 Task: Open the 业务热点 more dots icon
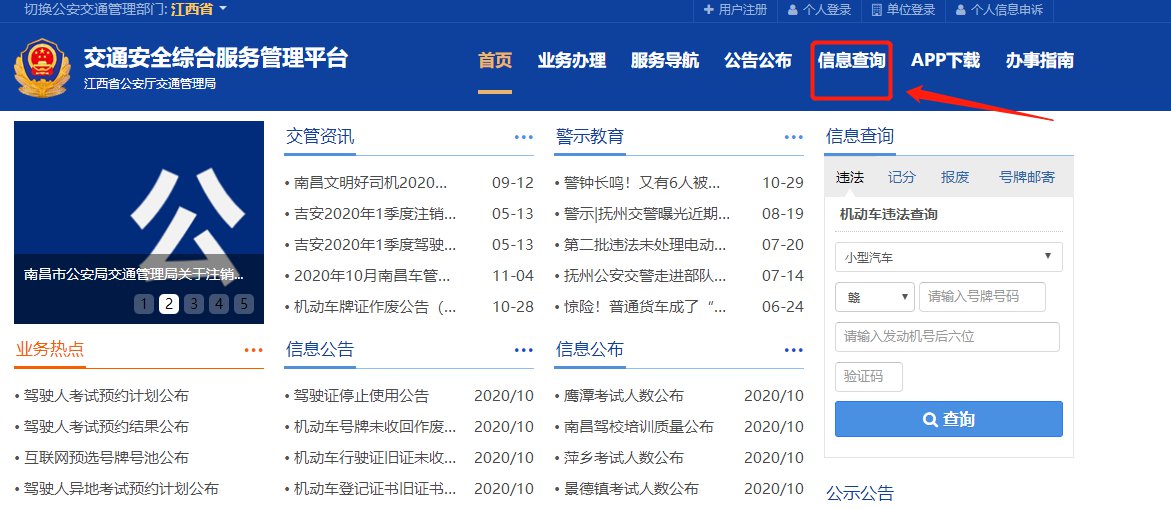(254, 350)
